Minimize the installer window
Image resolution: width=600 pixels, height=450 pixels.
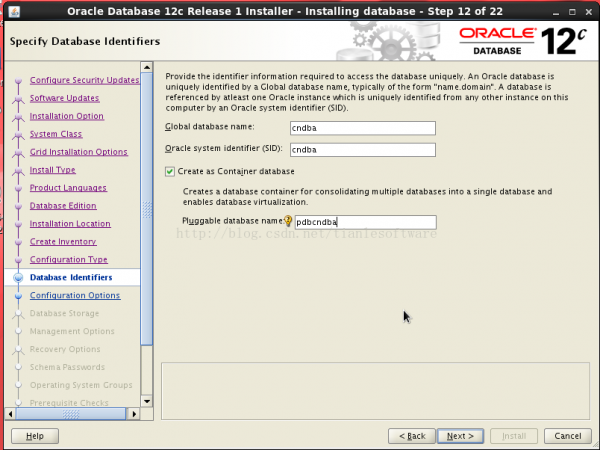pos(556,12)
